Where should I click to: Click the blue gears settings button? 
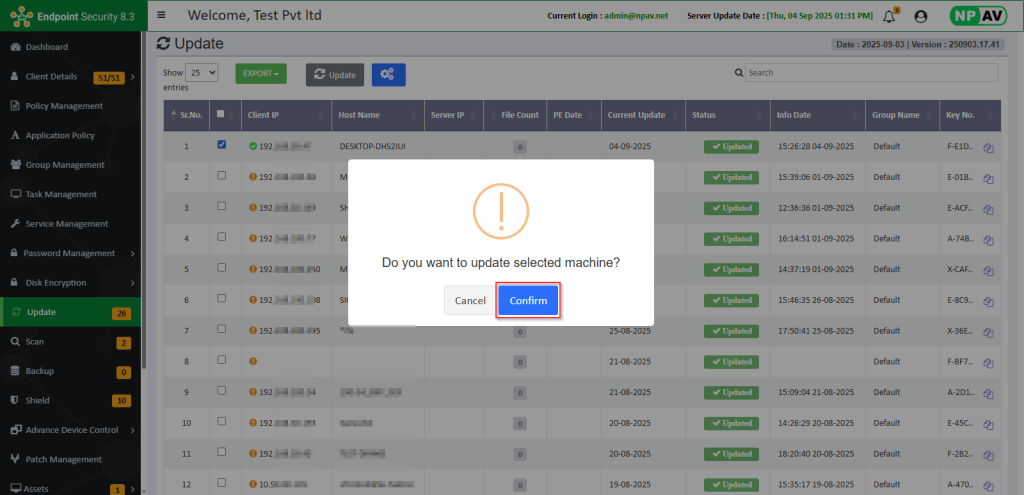click(x=388, y=74)
